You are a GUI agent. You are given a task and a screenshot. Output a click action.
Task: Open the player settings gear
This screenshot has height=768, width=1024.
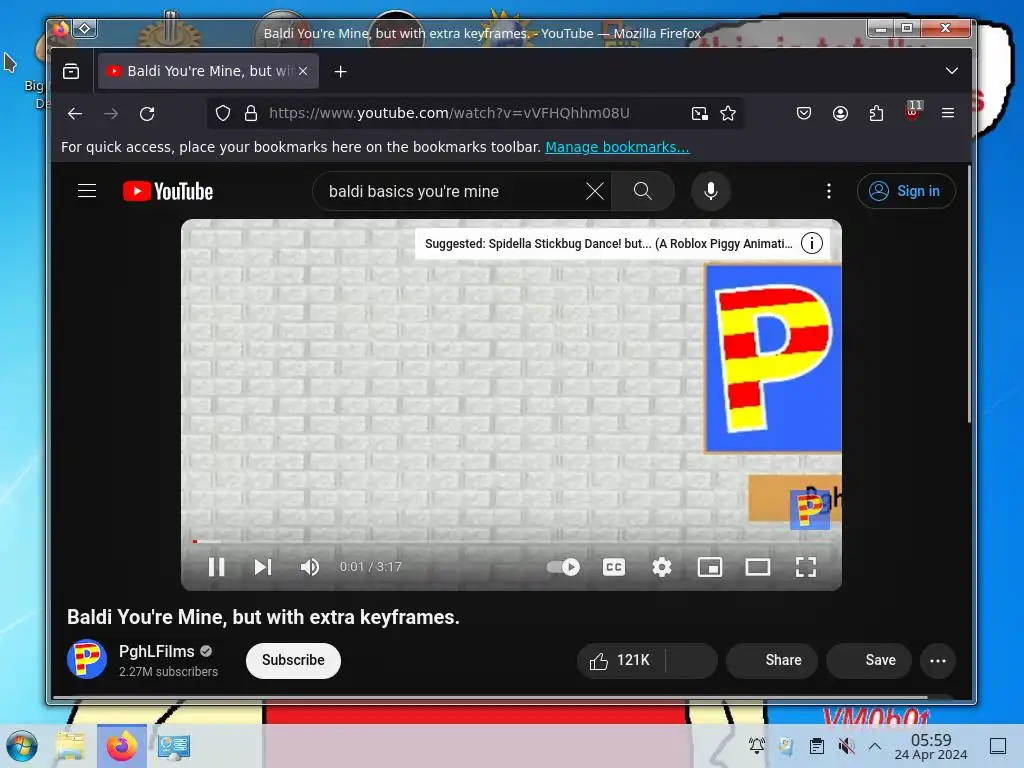[x=662, y=567]
